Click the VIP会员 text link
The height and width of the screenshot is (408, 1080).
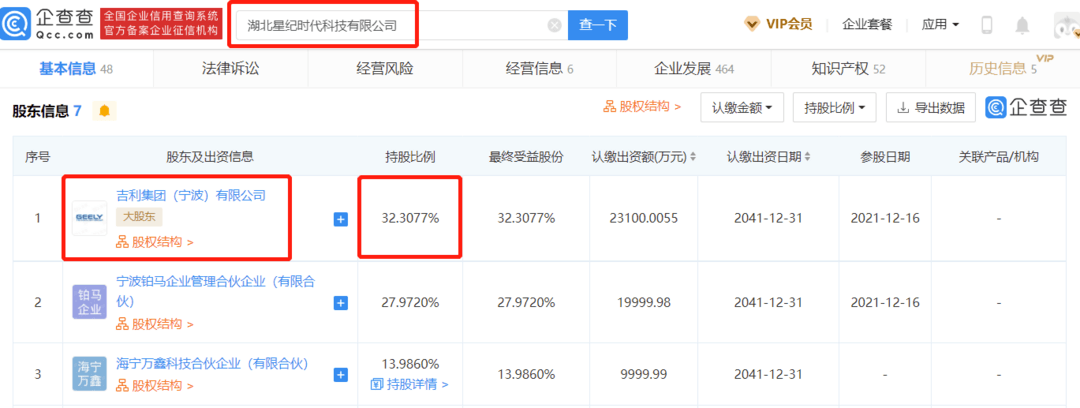click(x=789, y=25)
